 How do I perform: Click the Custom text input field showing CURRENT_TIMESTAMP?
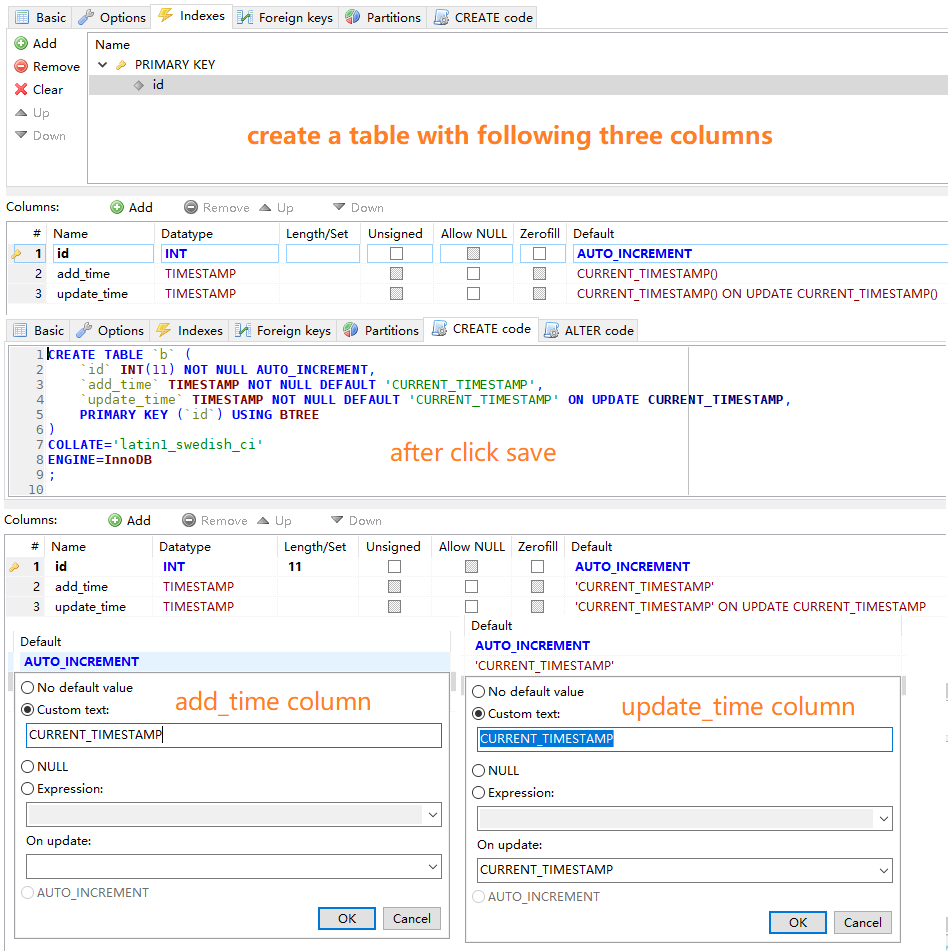232,735
